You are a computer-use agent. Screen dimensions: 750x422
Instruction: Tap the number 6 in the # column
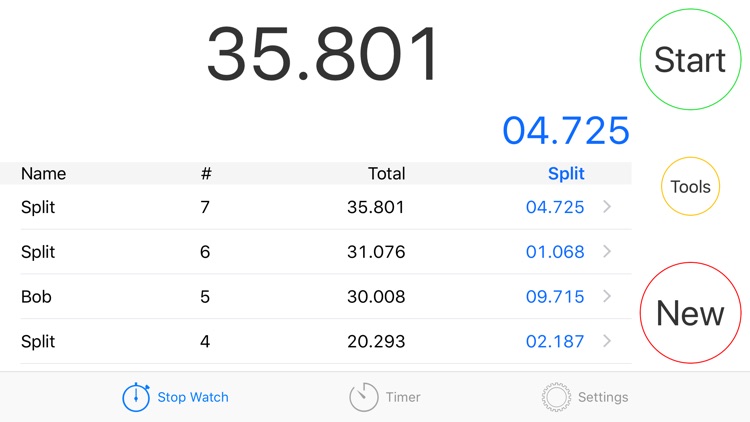(x=205, y=252)
